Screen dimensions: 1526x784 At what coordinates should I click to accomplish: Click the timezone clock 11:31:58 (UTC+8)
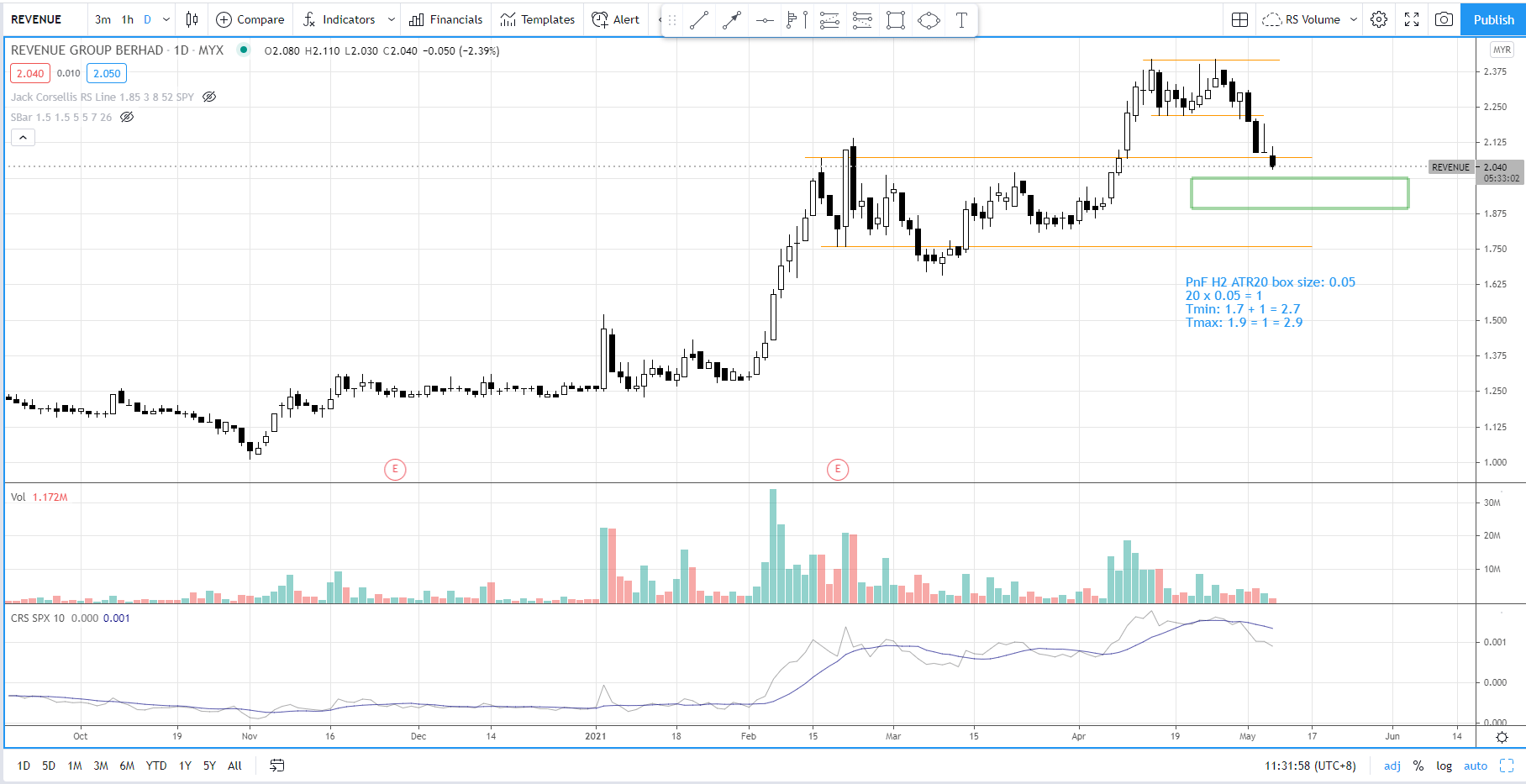point(1310,766)
